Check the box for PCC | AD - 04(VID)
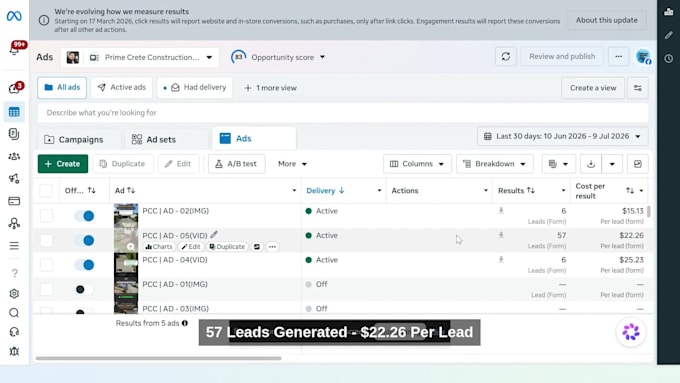This screenshot has height=383, width=680. (x=46, y=265)
